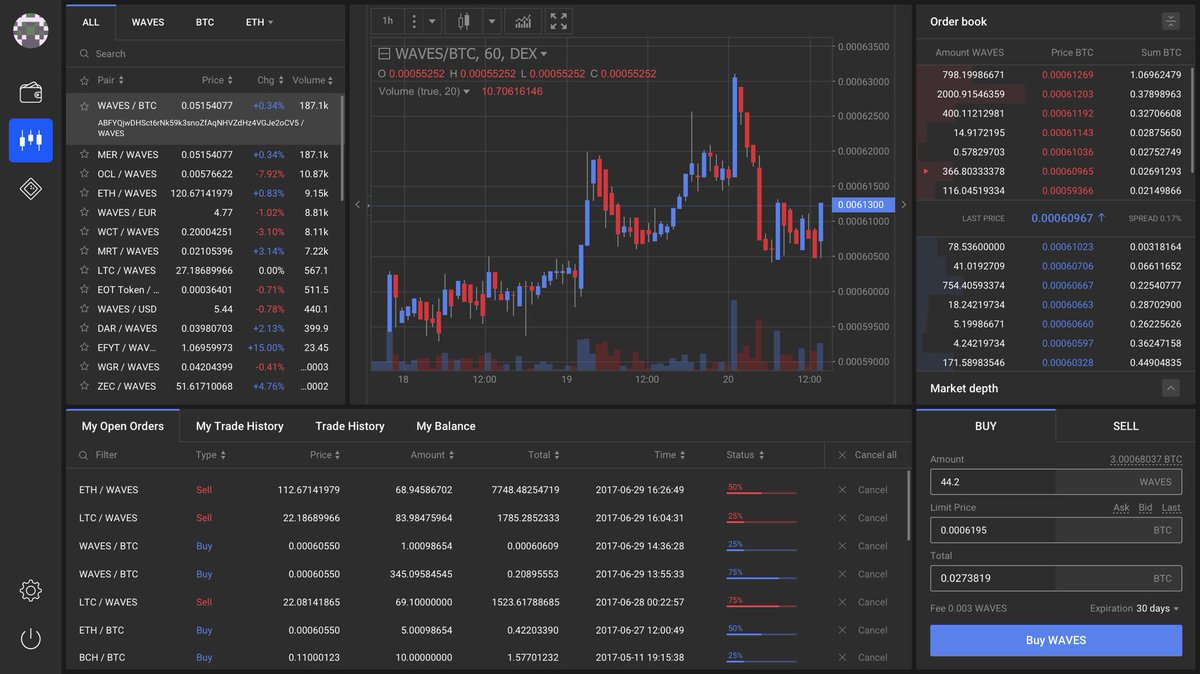Switch to Trade History tab
Viewport: 1200px width, 674px height.
pos(350,426)
